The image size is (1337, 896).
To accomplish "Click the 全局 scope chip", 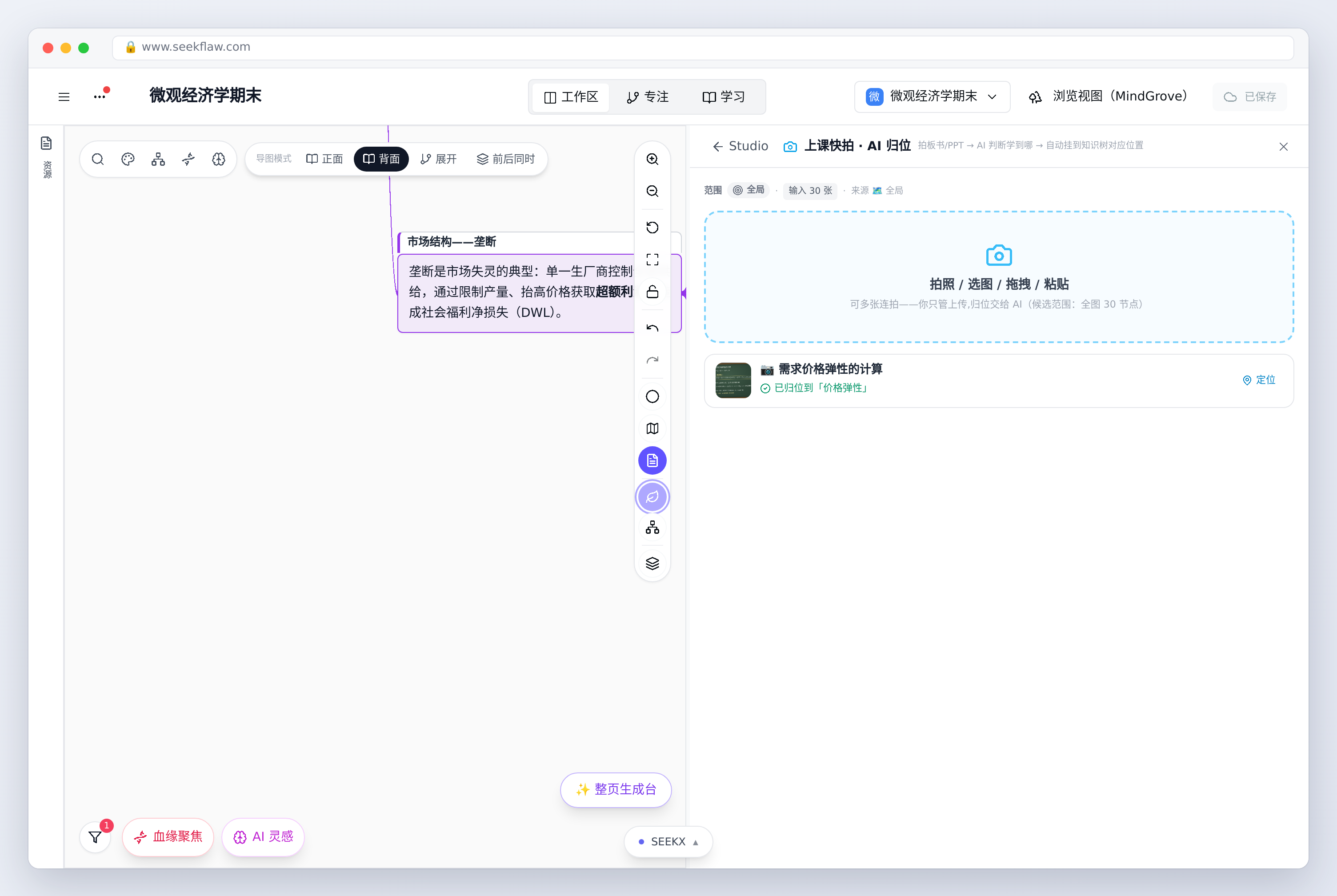I will (x=749, y=190).
